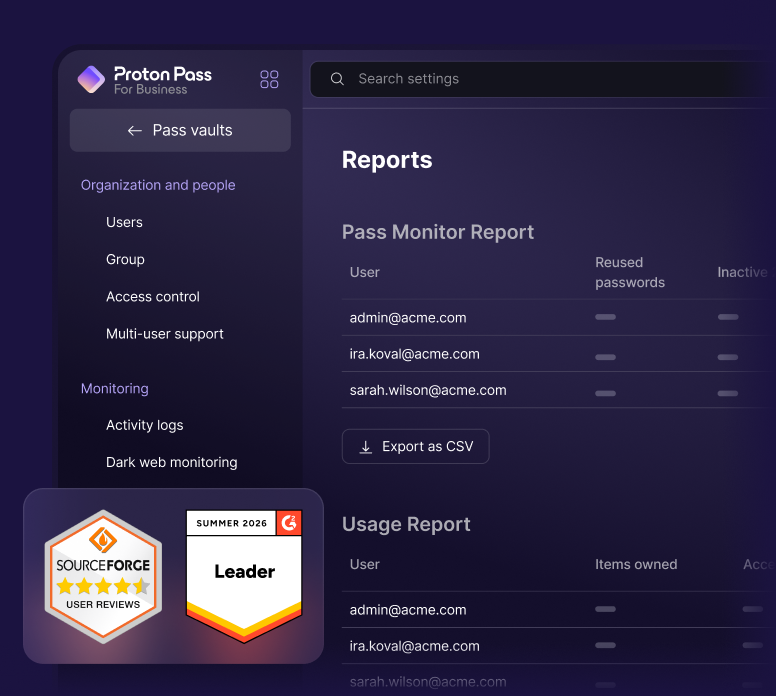Click the Reused passwords column header
This screenshot has height=696, width=776.
(x=630, y=272)
